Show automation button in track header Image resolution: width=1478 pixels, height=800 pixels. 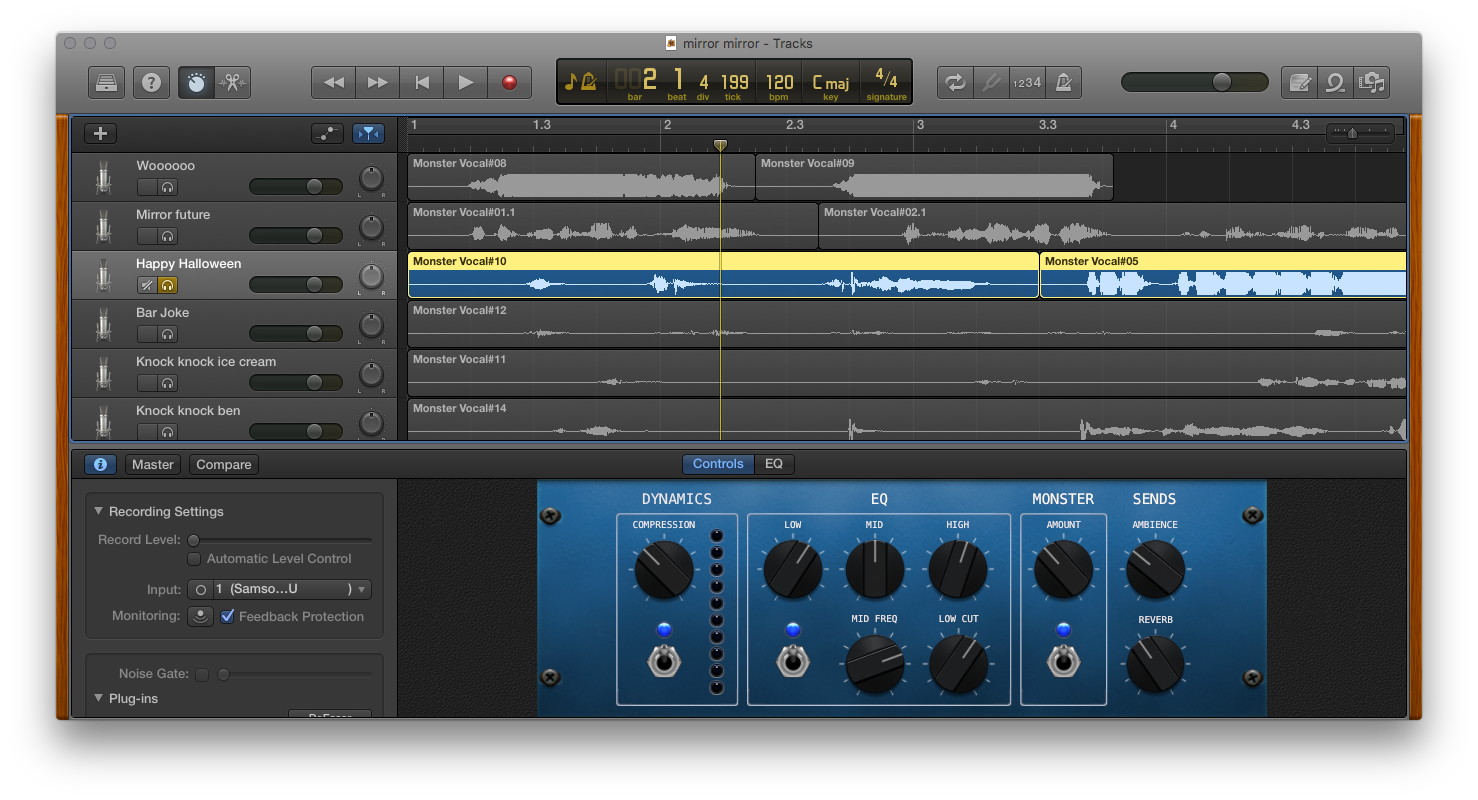click(x=327, y=133)
